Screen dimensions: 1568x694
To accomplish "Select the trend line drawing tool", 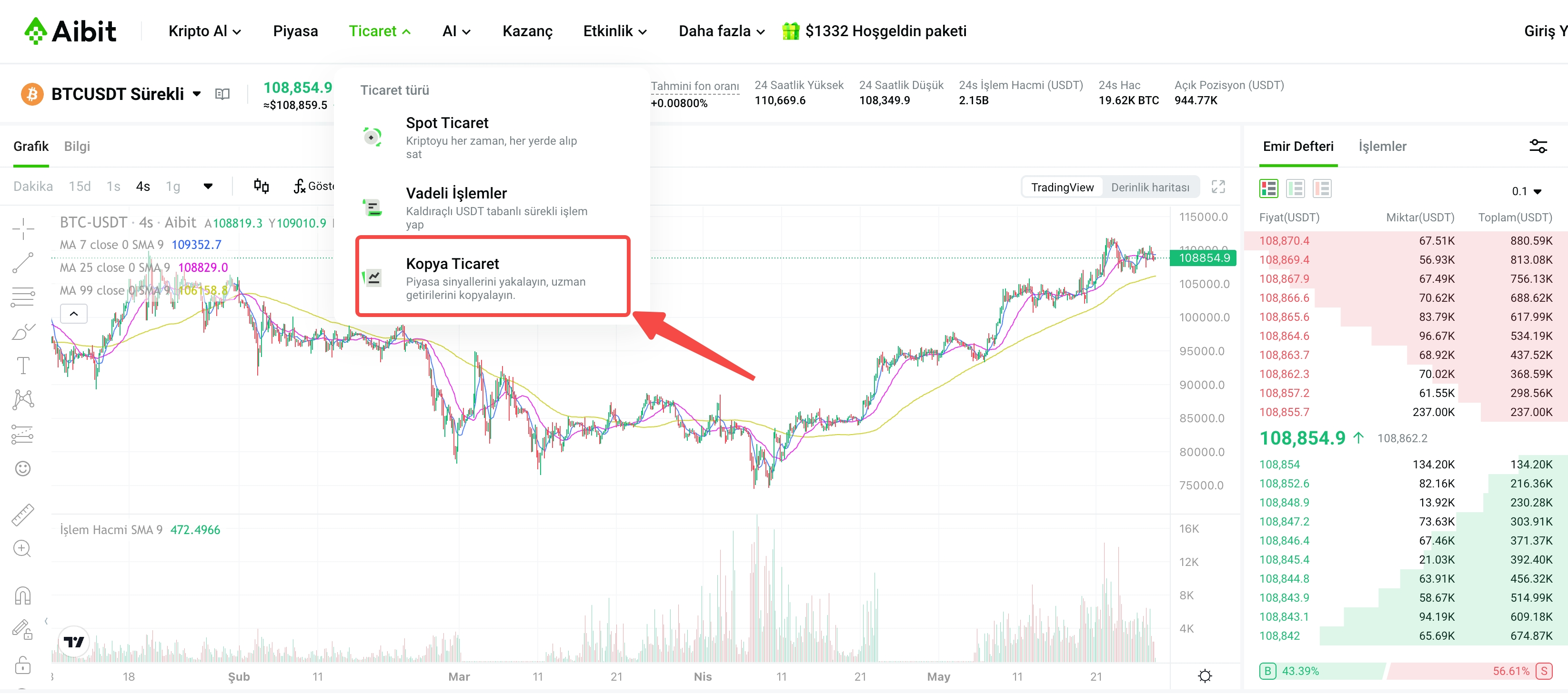I will [23, 263].
